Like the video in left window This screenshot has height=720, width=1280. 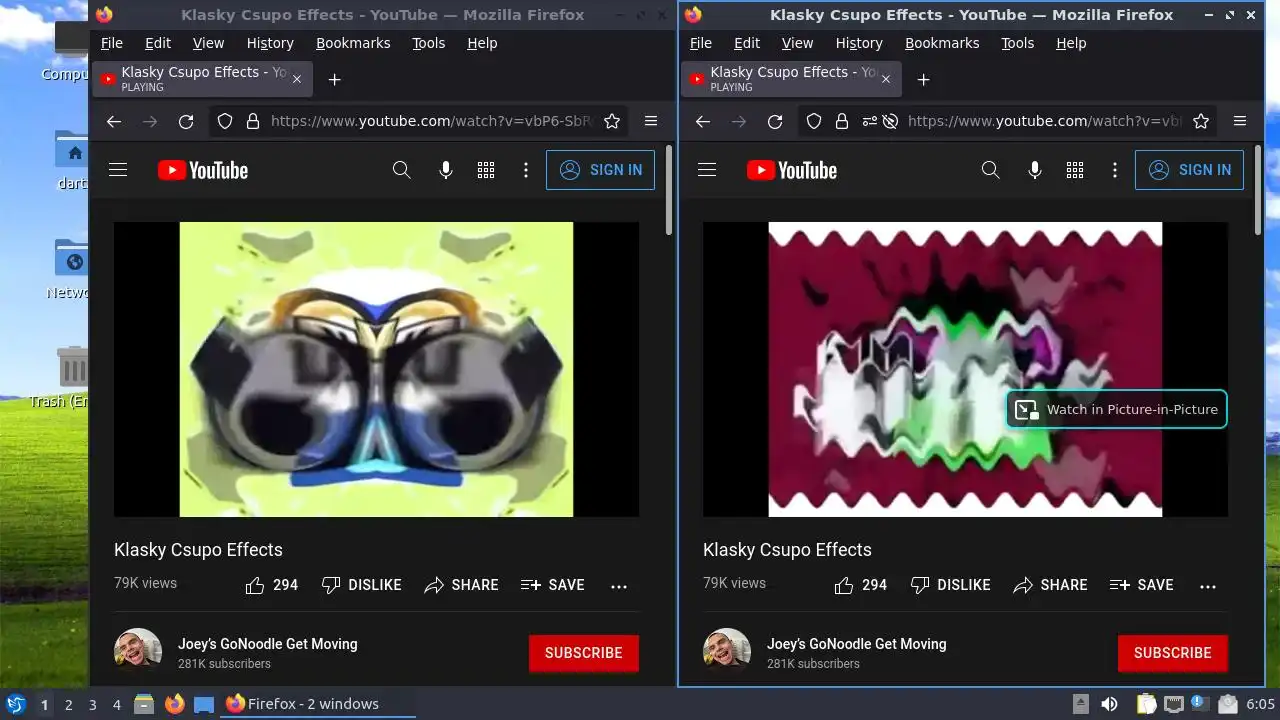coord(271,585)
